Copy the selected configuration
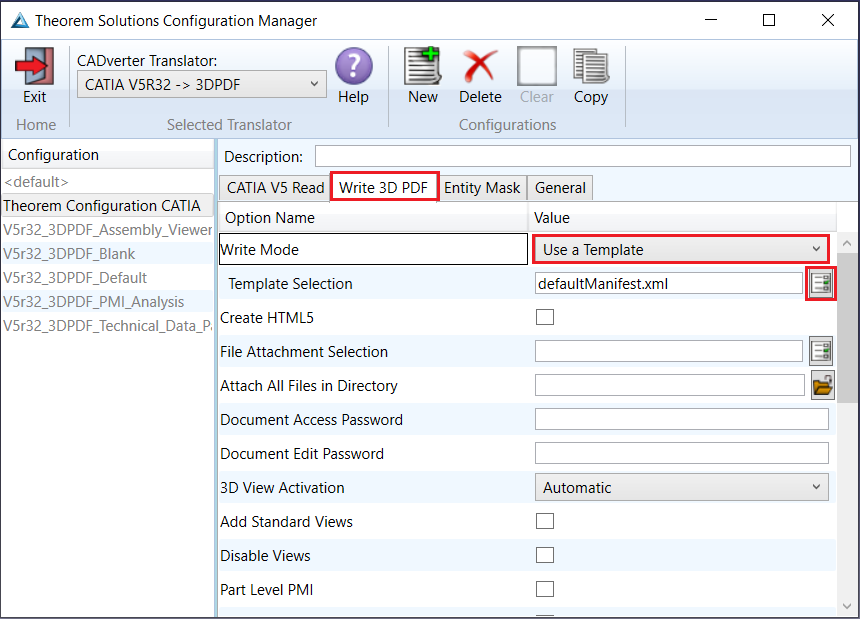Viewport: 860px width, 619px height. 591,66
